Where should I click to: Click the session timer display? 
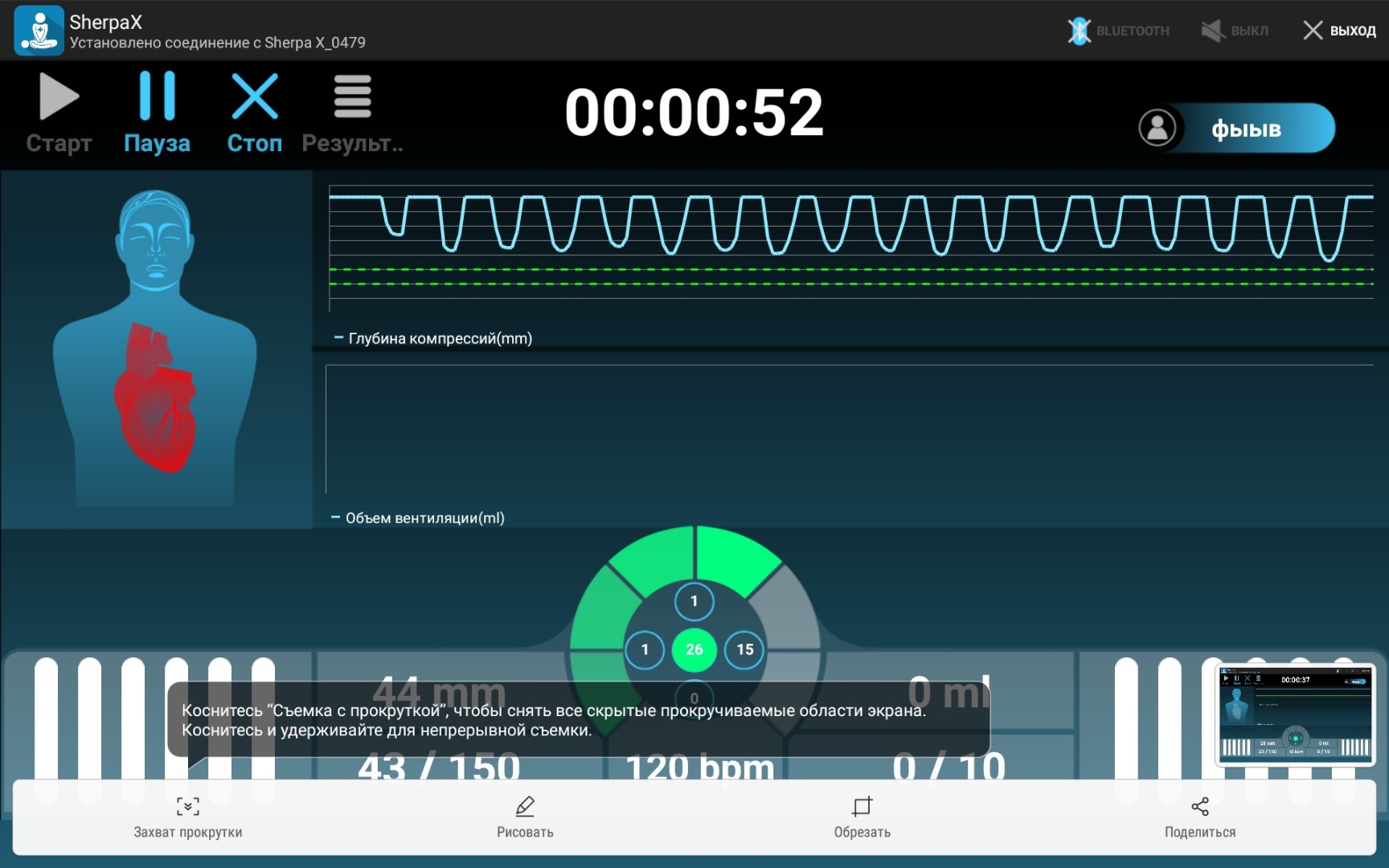pos(694,113)
